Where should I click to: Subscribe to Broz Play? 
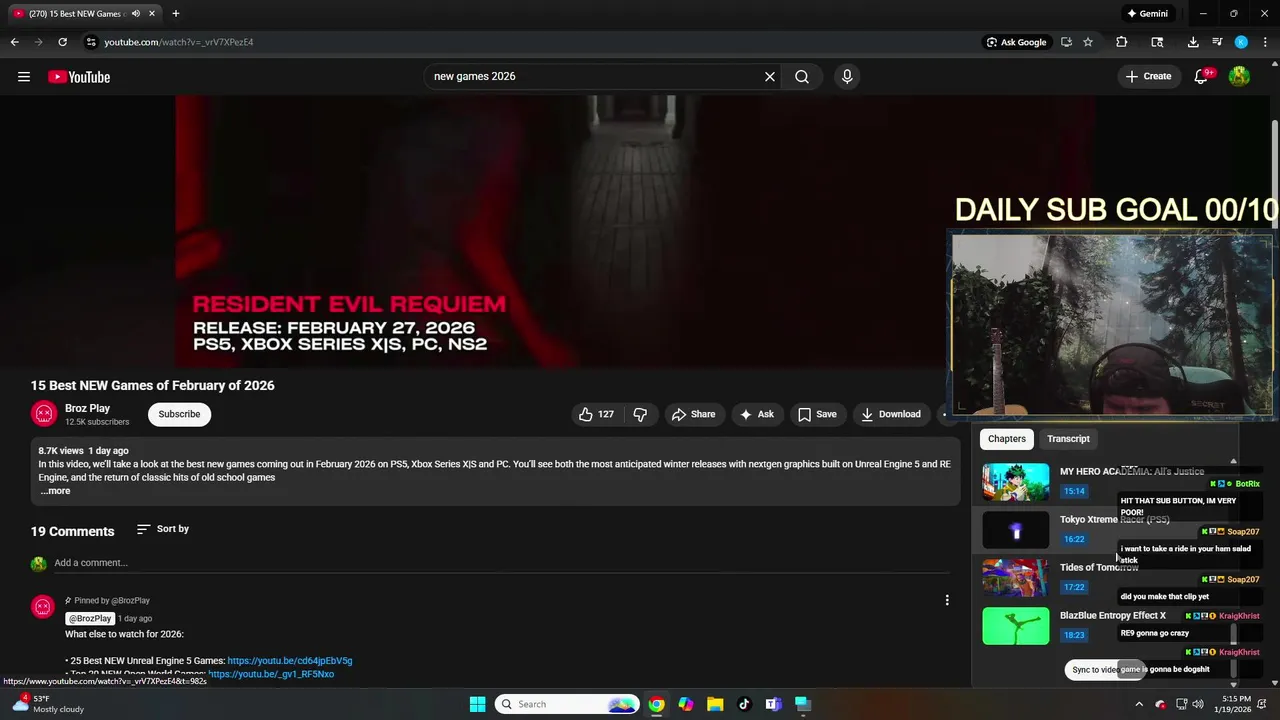[x=179, y=414]
